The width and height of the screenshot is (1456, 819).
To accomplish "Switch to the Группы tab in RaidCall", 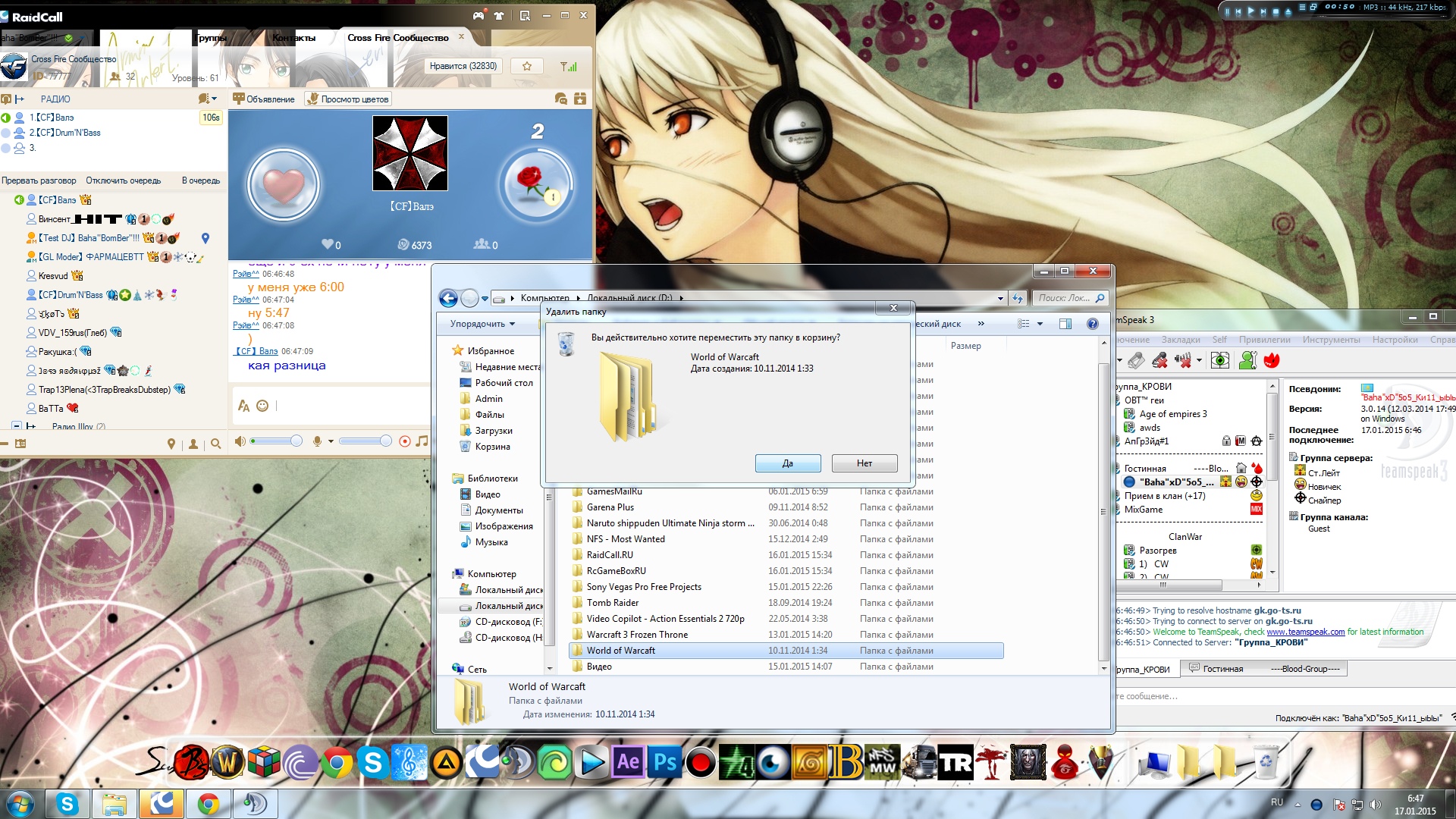I will 212,38.
